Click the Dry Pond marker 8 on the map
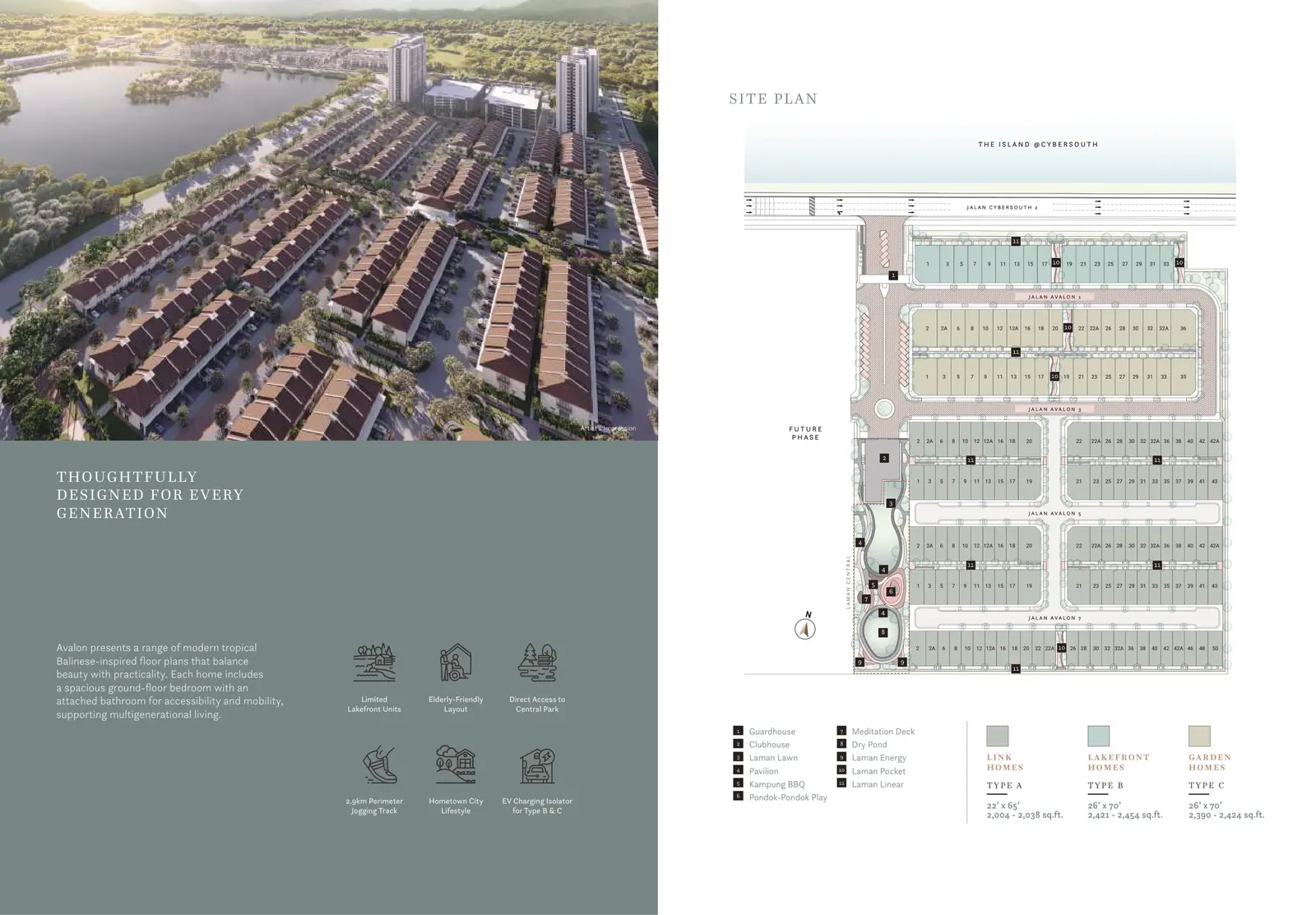This screenshot has height=915, width=1316. point(883,632)
